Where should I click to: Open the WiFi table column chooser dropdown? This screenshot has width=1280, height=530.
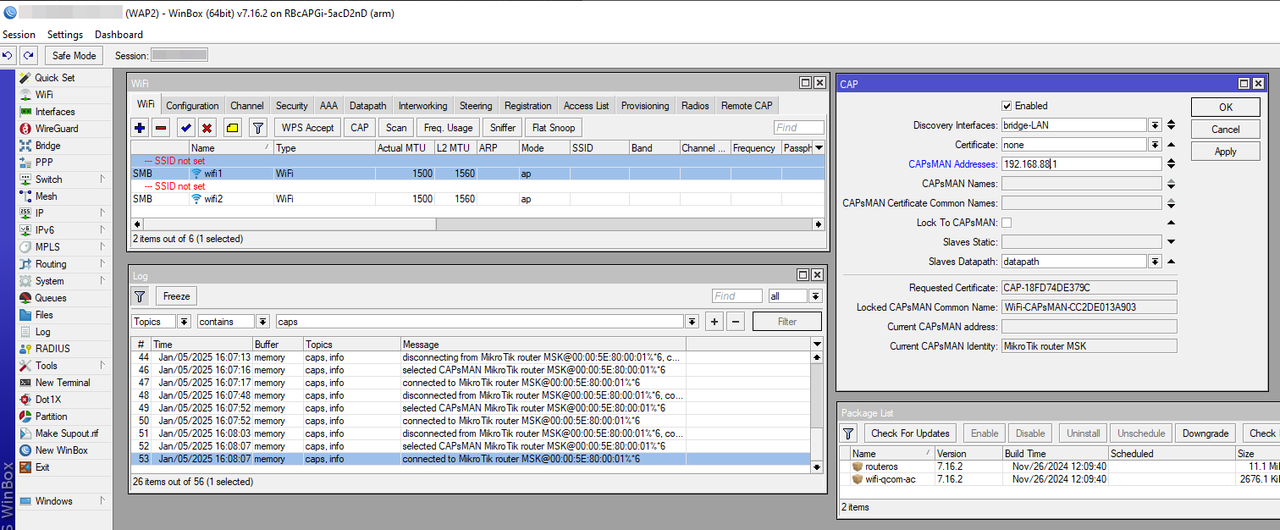click(x=818, y=148)
